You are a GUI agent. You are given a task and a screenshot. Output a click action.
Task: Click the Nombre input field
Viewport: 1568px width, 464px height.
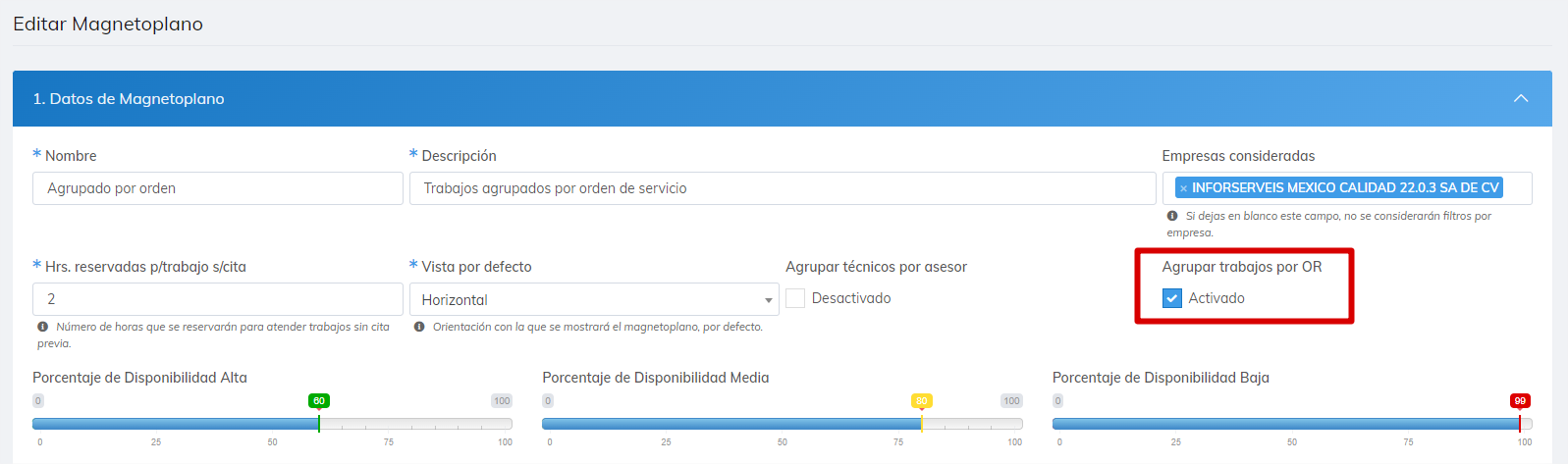pyautogui.click(x=217, y=188)
